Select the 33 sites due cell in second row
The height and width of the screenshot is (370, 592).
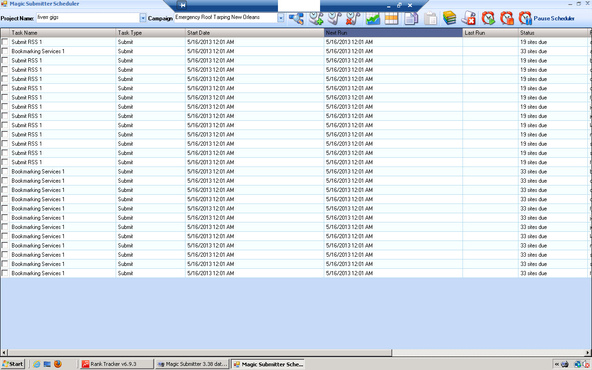coord(553,51)
